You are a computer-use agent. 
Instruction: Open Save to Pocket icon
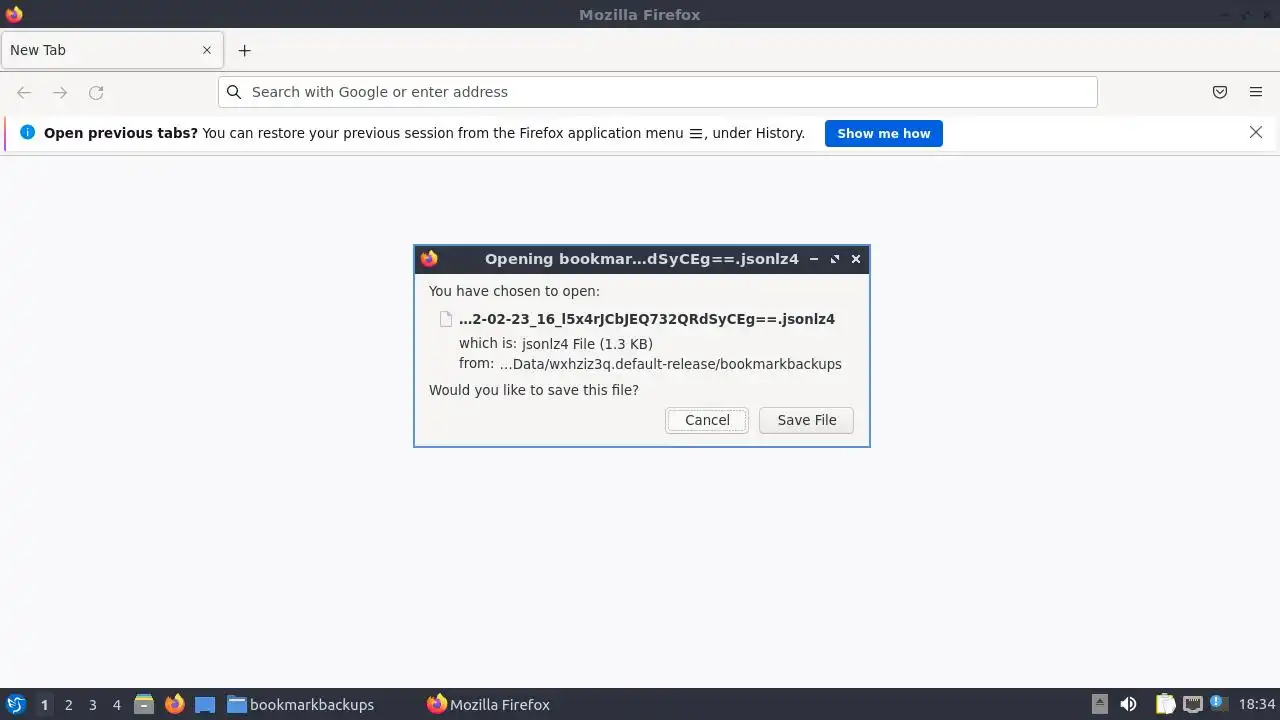[x=1220, y=92]
